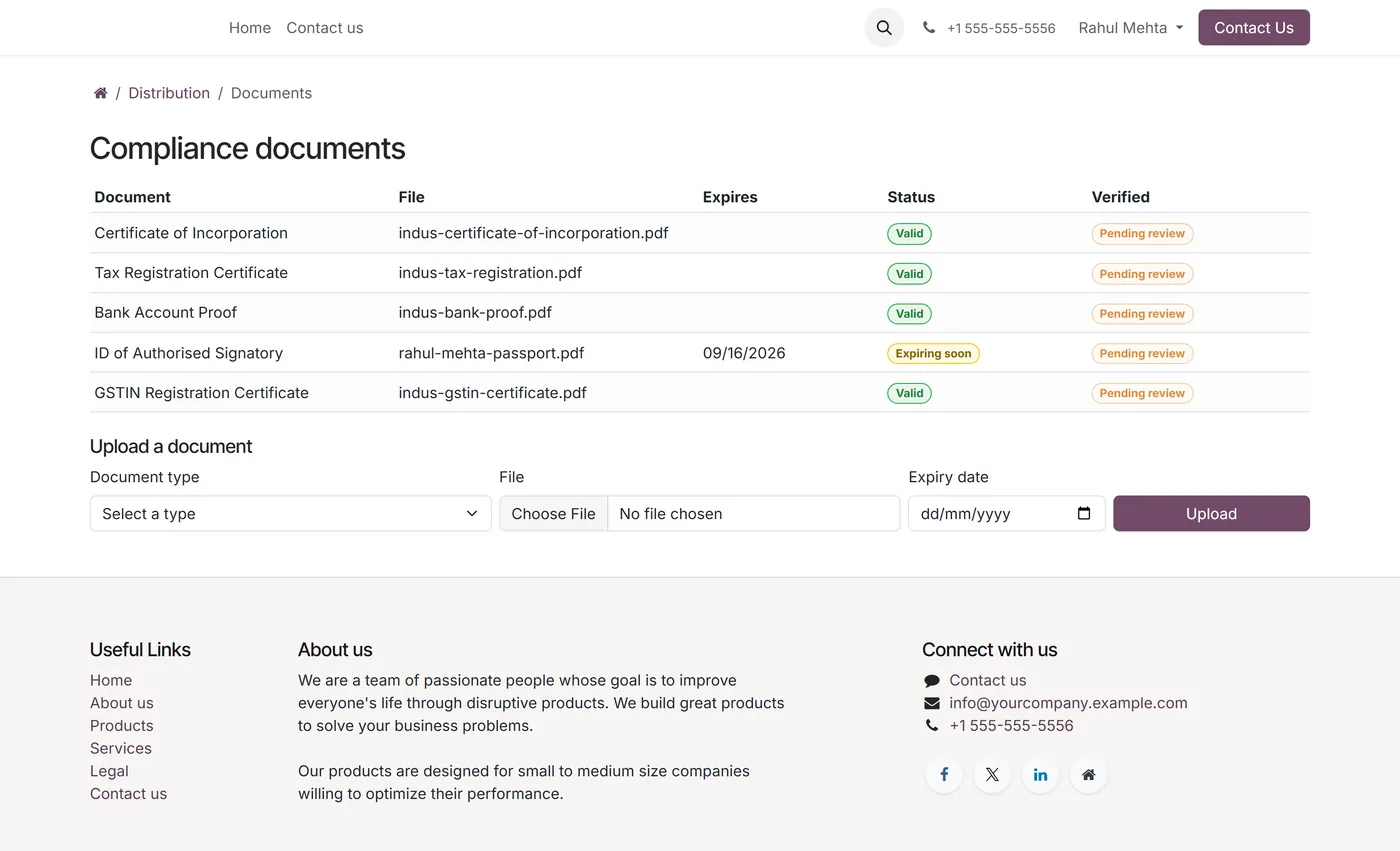Click the chat bubble icon in footer
This screenshot has height=851, width=1400.
932,681
